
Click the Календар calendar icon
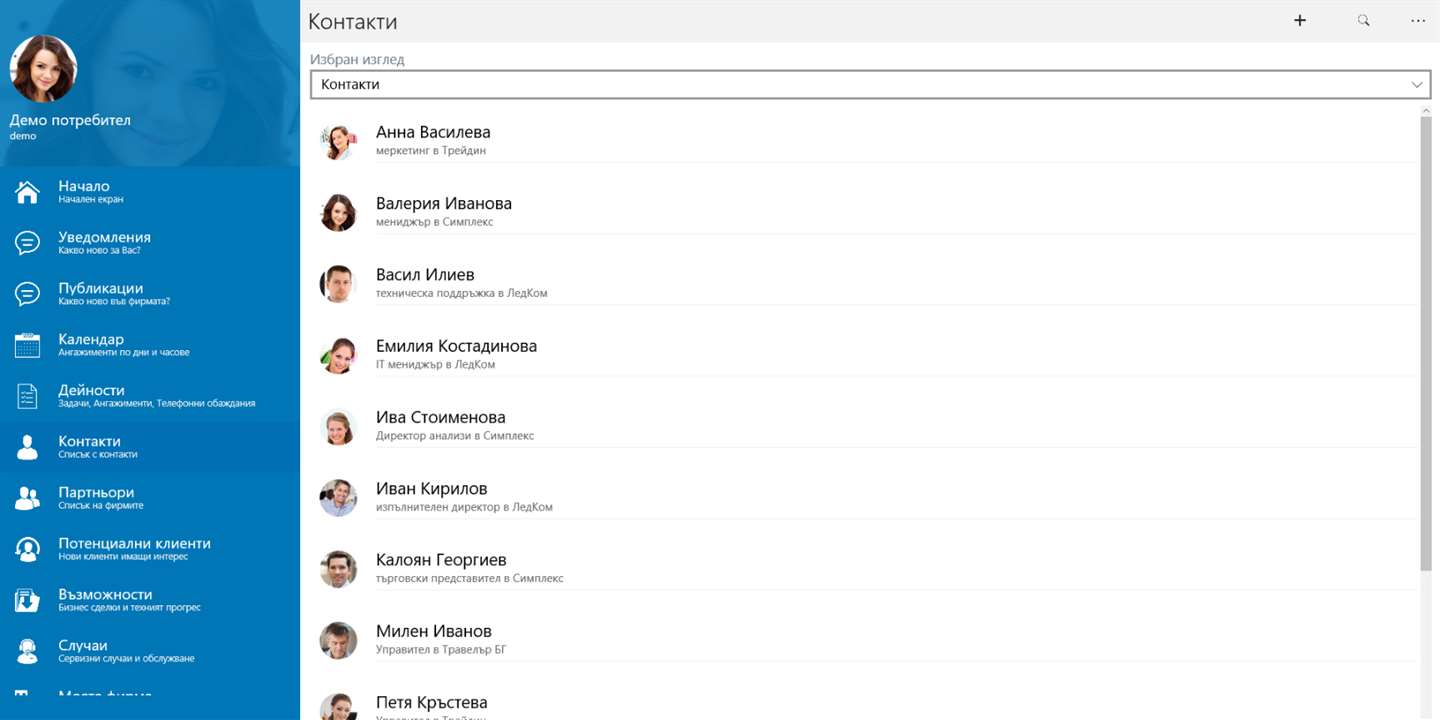click(x=27, y=345)
